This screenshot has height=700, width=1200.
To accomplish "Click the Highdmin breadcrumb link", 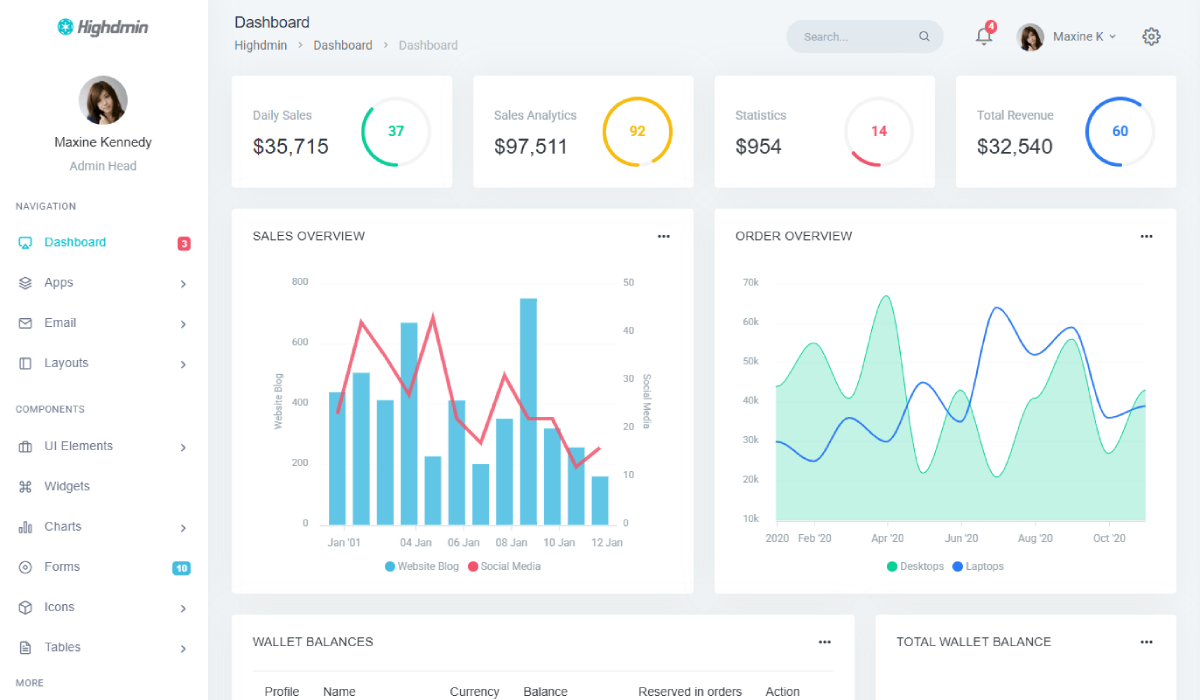I will click(x=260, y=45).
